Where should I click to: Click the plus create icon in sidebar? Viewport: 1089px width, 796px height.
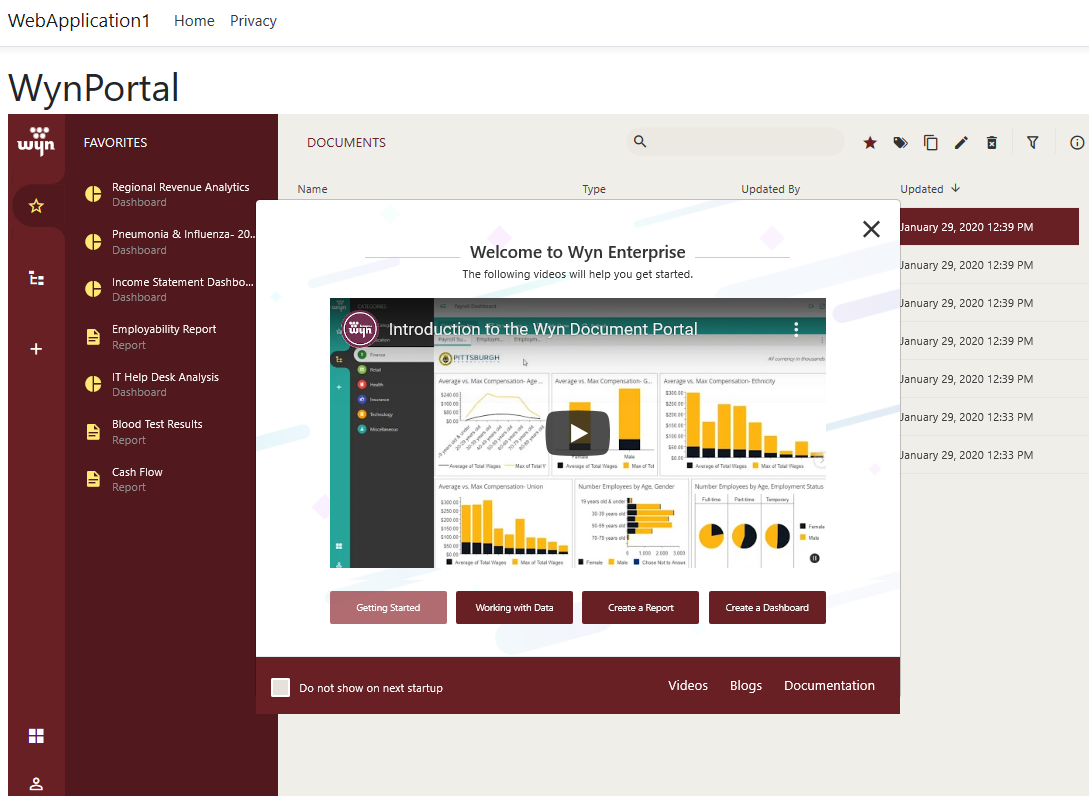click(36, 349)
